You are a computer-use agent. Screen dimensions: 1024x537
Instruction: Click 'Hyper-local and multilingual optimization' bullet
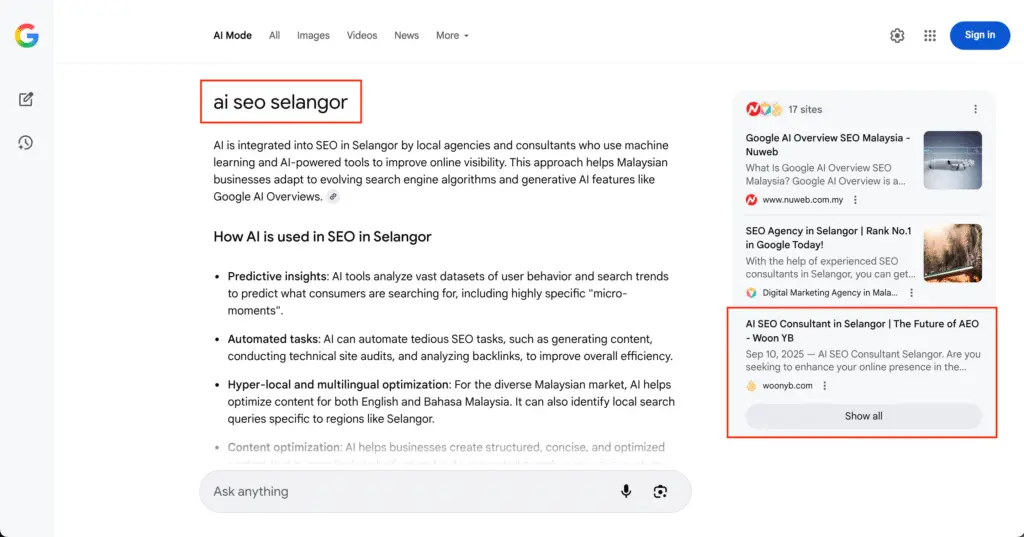(338, 385)
